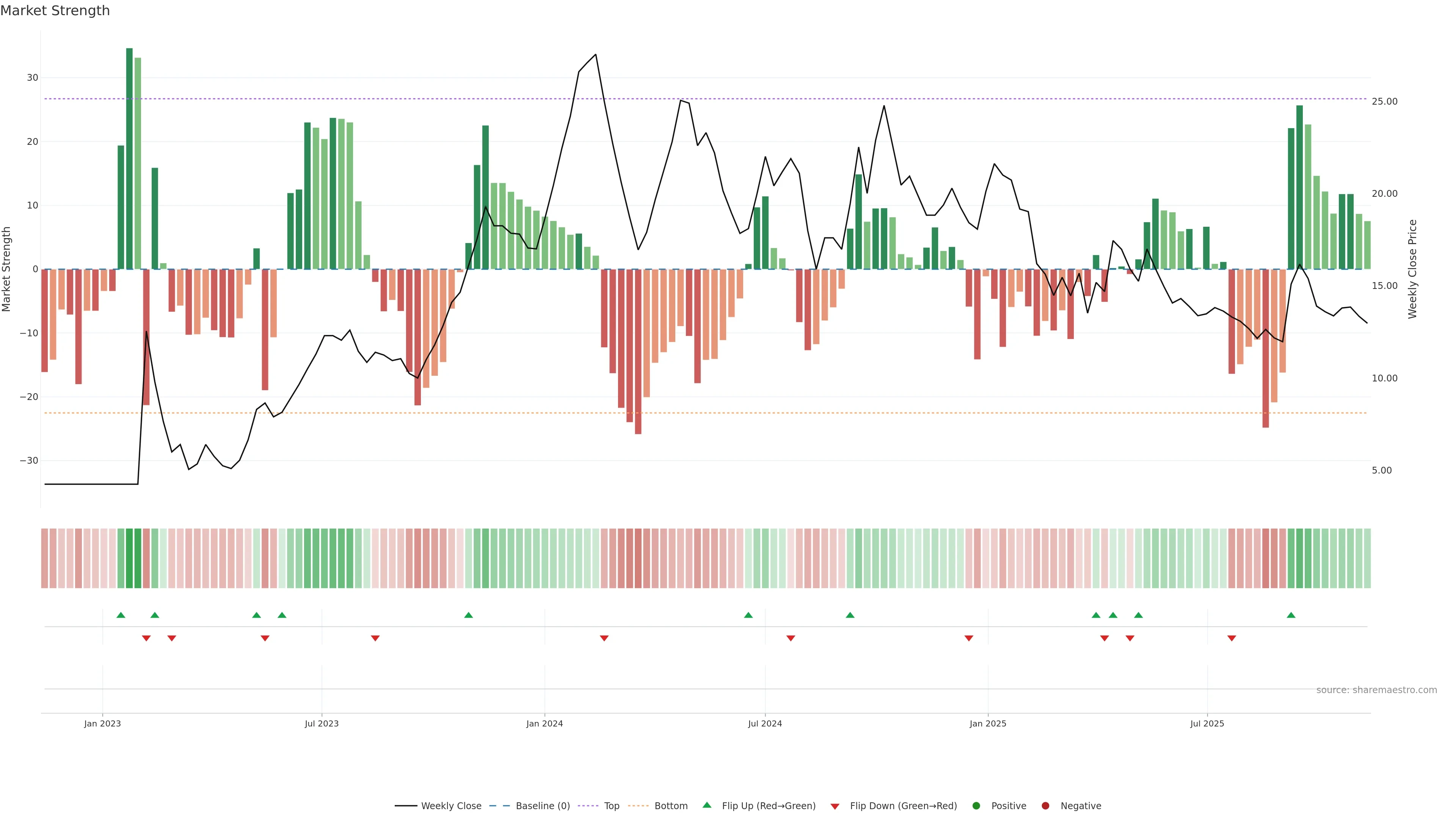Click the Negative red circle legend icon

tap(1045, 806)
